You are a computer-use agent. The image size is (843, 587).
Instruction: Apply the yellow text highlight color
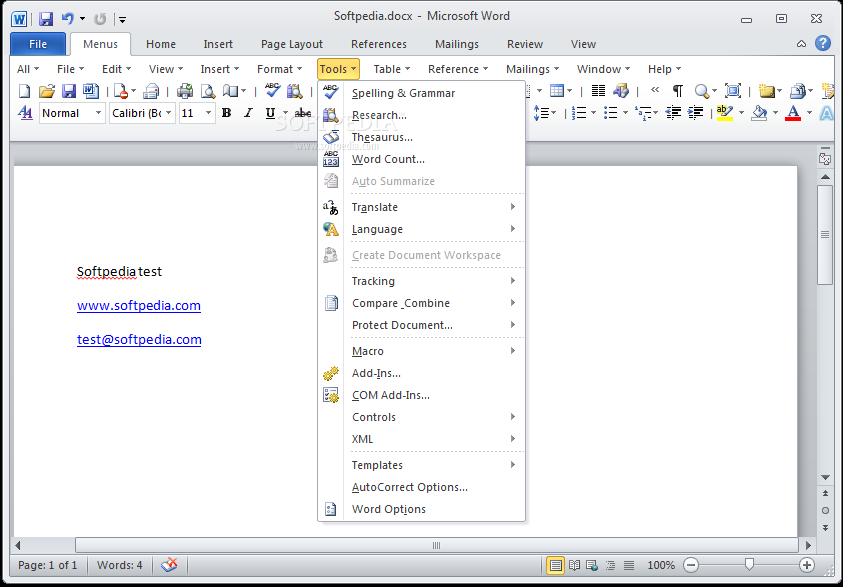(x=725, y=113)
